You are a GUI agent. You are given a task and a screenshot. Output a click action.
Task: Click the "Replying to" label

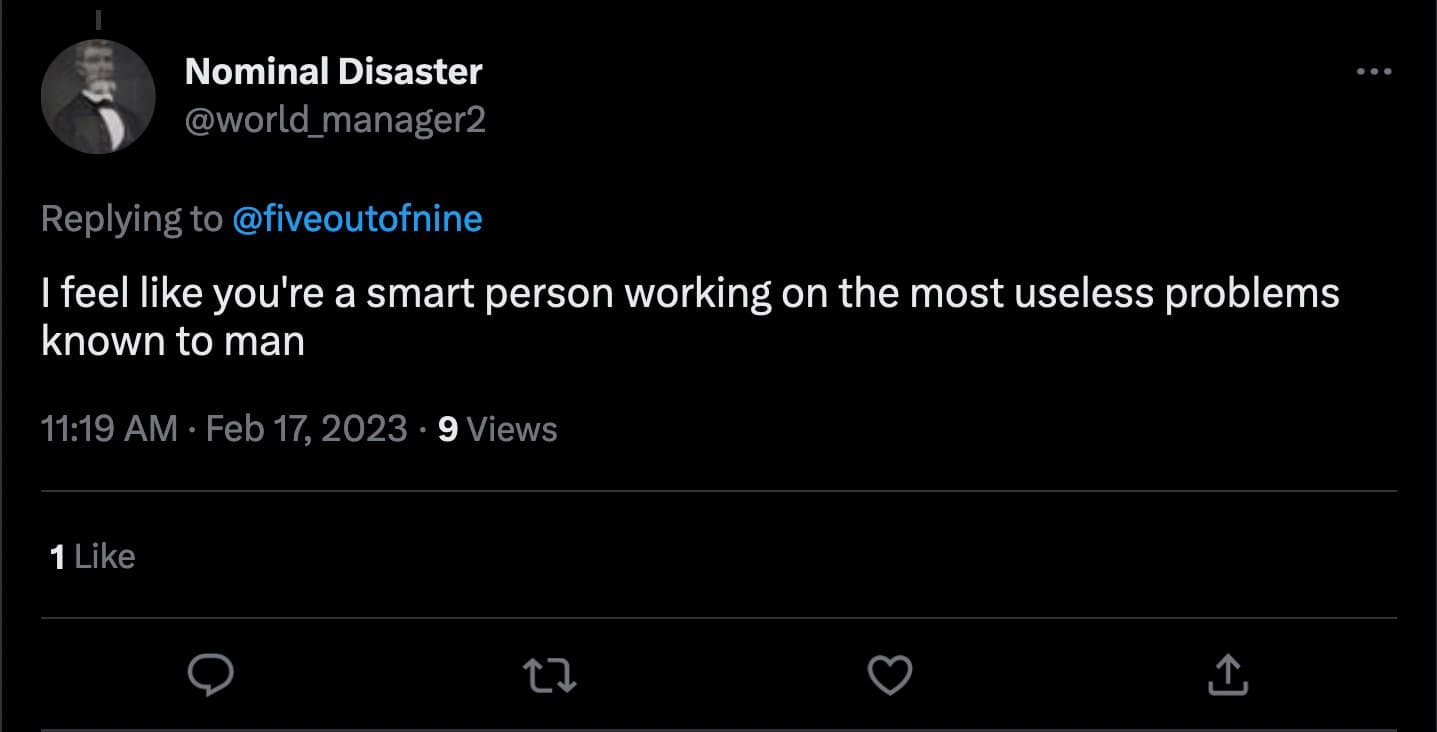tap(131, 219)
